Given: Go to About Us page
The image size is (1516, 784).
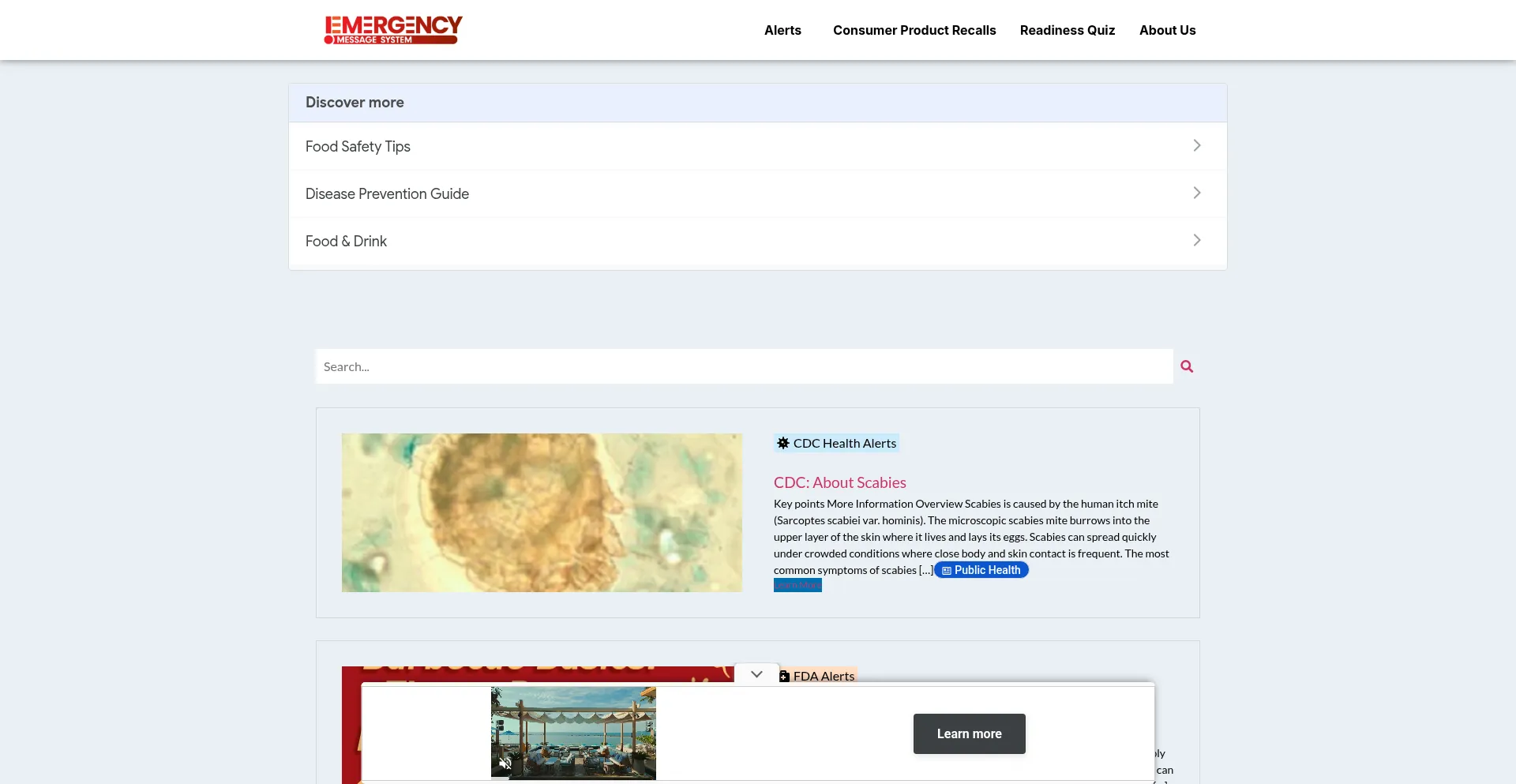Looking at the screenshot, I should pos(1167,30).
